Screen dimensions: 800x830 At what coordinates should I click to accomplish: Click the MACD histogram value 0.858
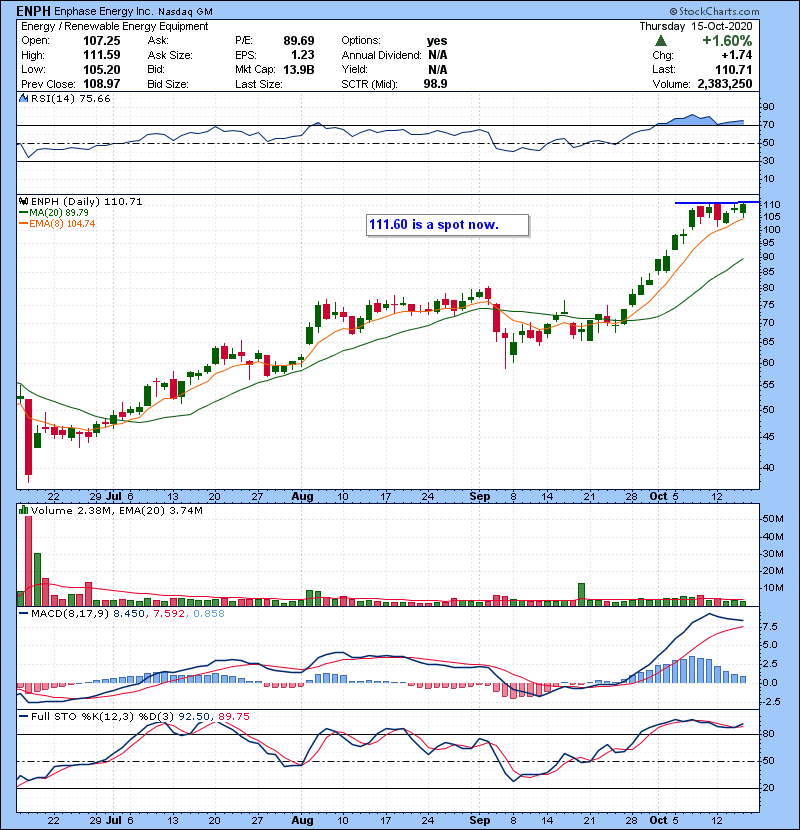[x=209, y=614]
